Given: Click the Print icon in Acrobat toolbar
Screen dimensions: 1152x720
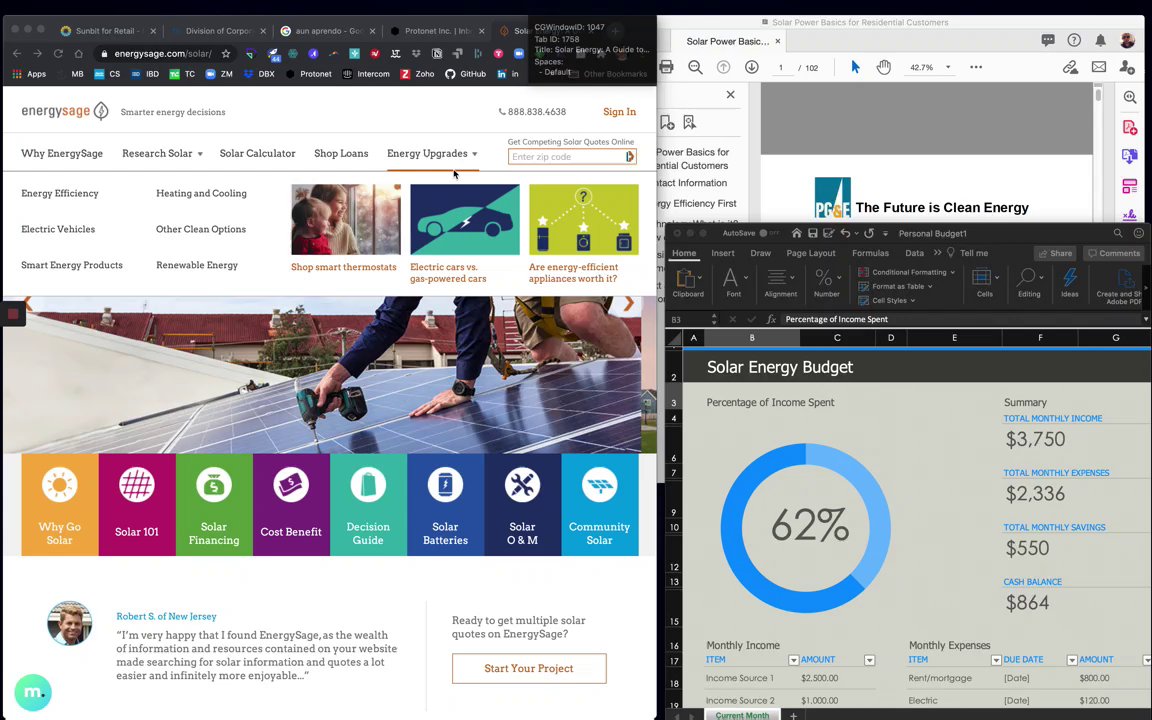Looking at the screenshot, I should (666, 67).
